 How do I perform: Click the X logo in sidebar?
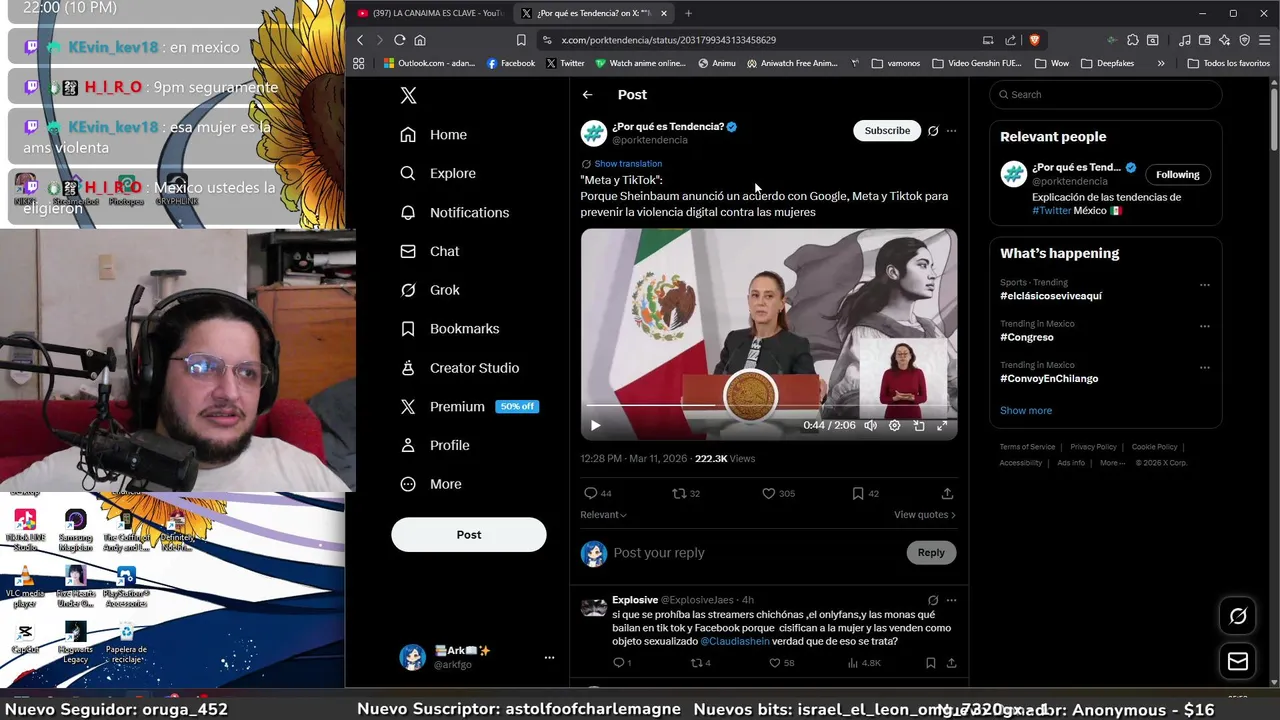coord(408,95)
